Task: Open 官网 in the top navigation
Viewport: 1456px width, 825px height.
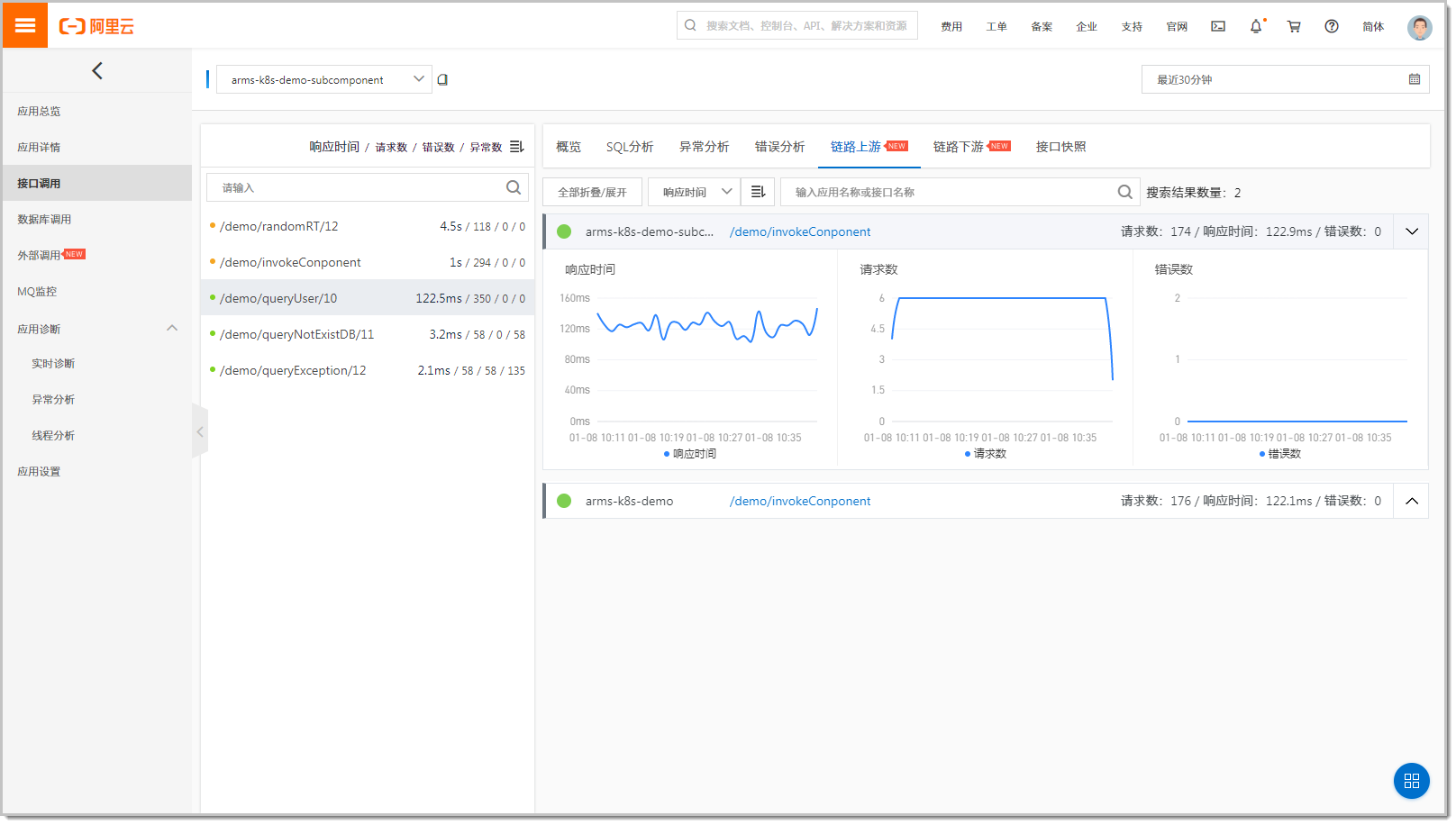Action: pos(1177,26)
